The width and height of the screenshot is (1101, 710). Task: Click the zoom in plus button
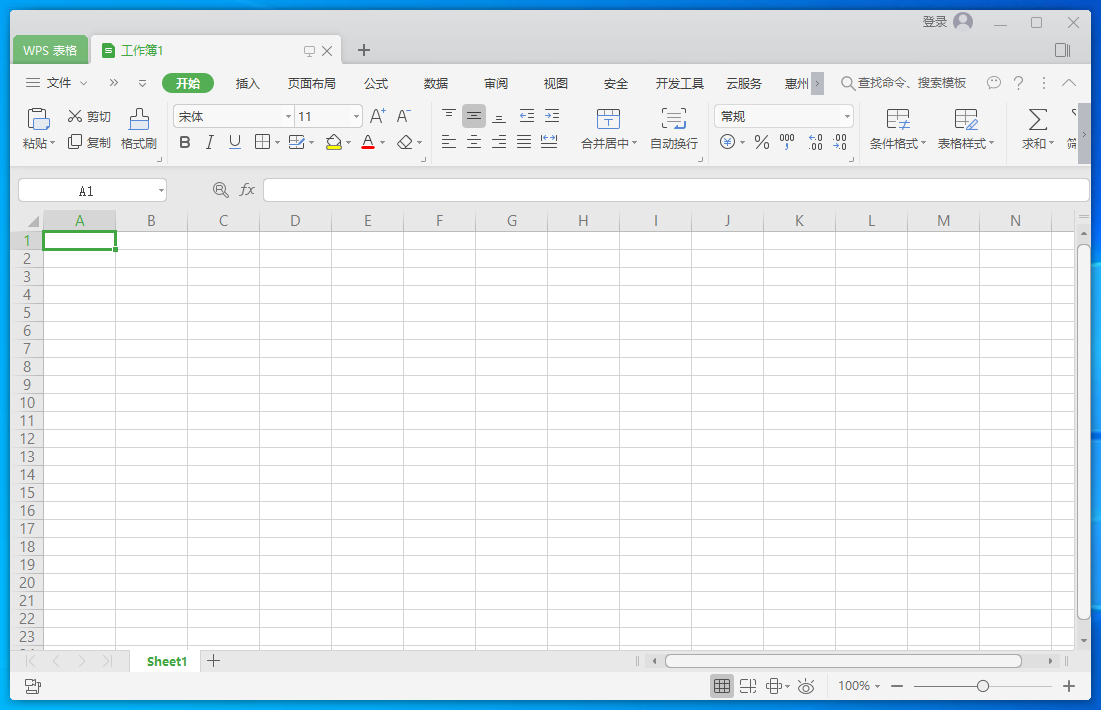[x=1069, y=686]
